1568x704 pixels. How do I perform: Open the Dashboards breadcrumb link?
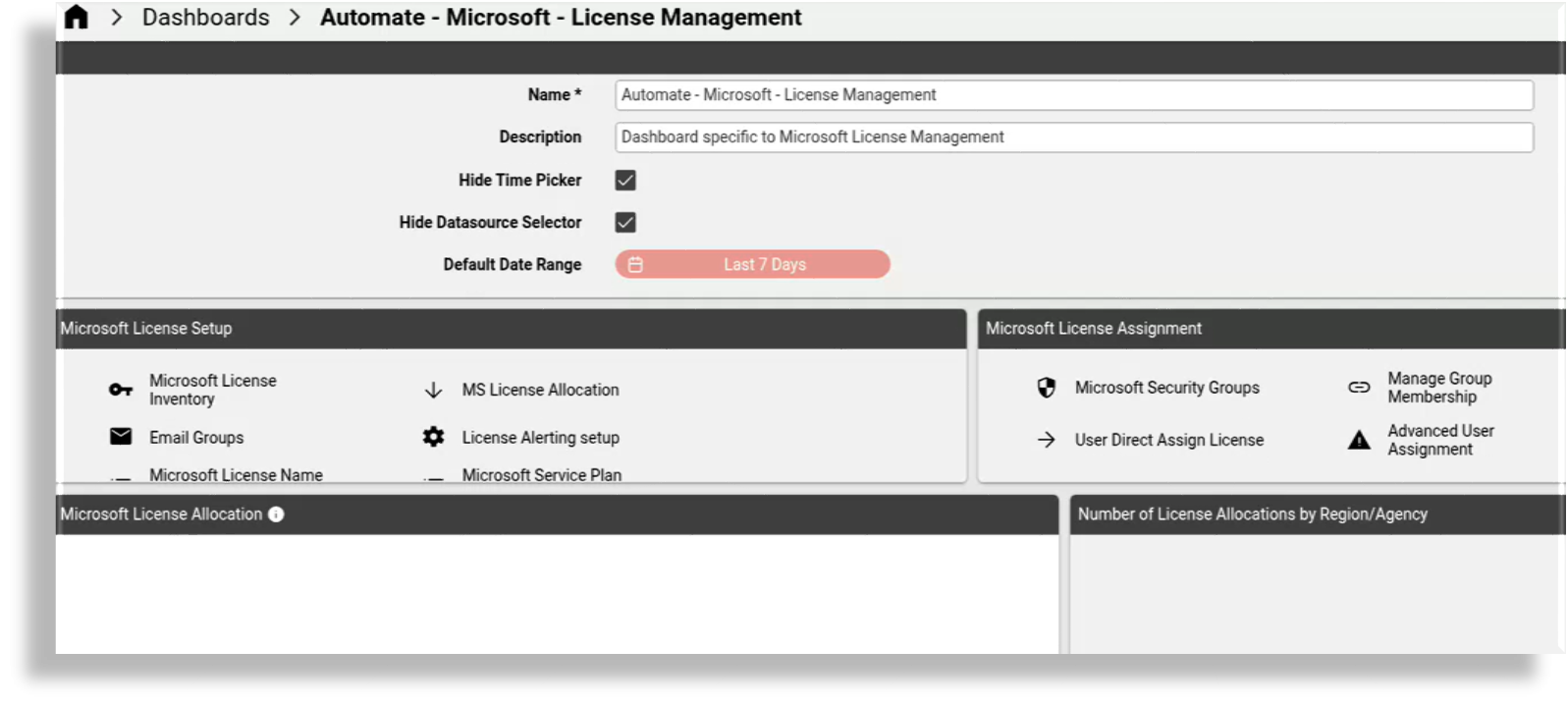[x=205, y=18]
